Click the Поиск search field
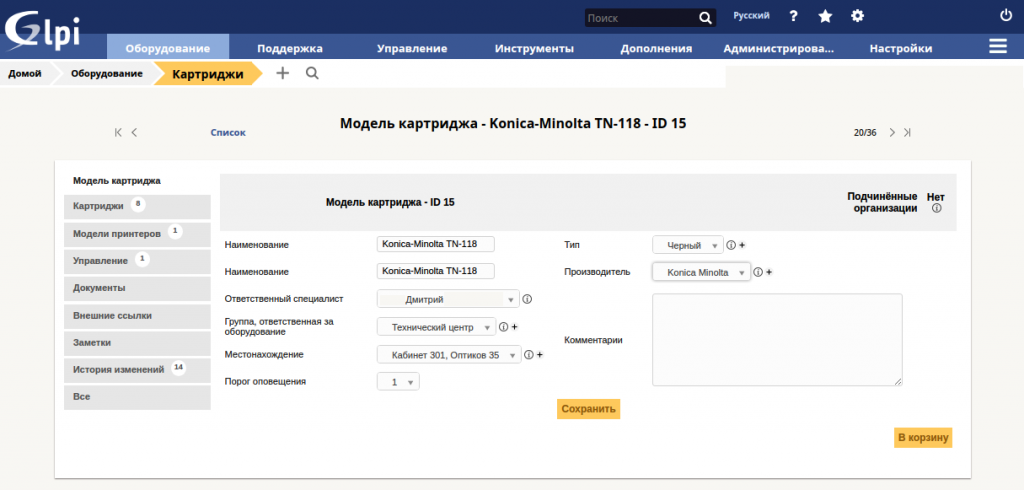The width and height of the screenshot is (1024, 490). [x=641, y=18]
